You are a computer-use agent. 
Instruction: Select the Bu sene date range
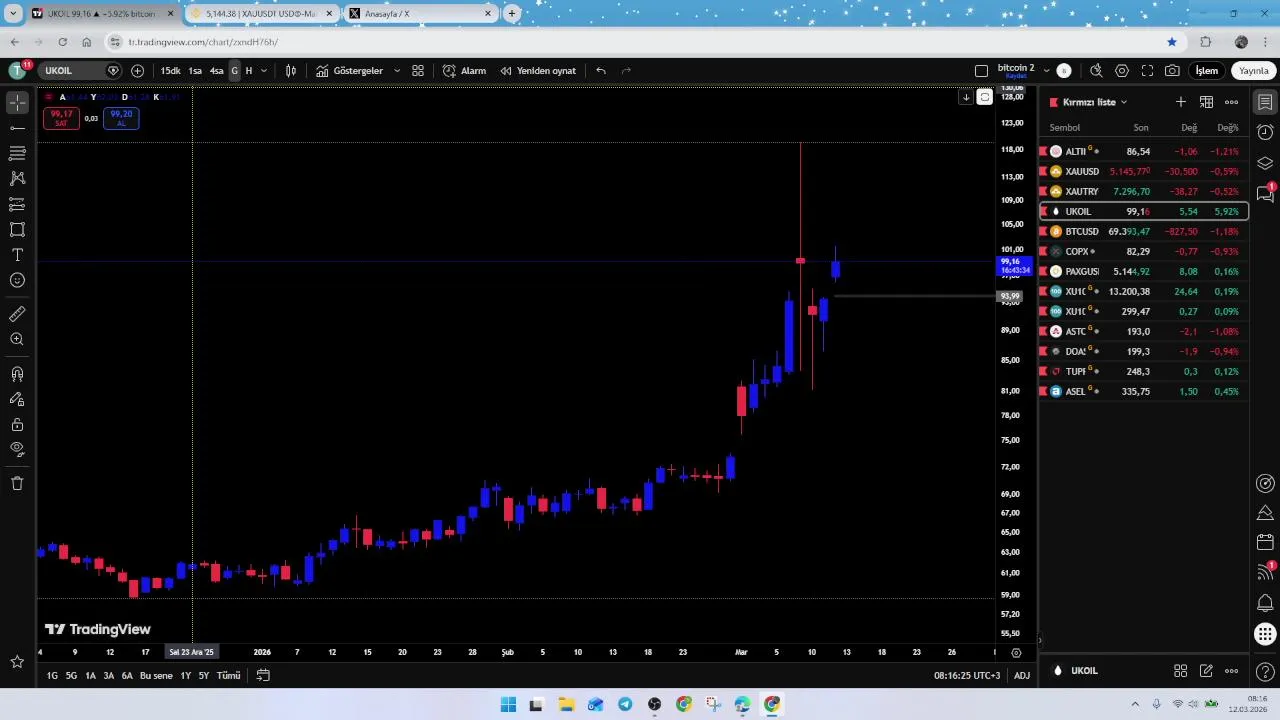pos(156,675)
